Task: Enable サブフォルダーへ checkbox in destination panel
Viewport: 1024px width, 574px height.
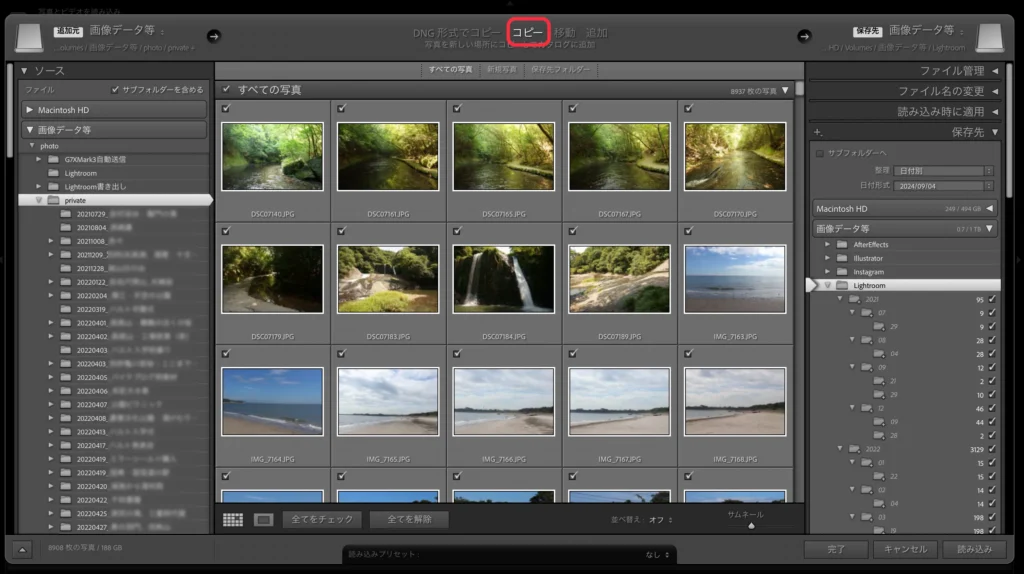Action: pyautogui.click(x=820, y=153)
